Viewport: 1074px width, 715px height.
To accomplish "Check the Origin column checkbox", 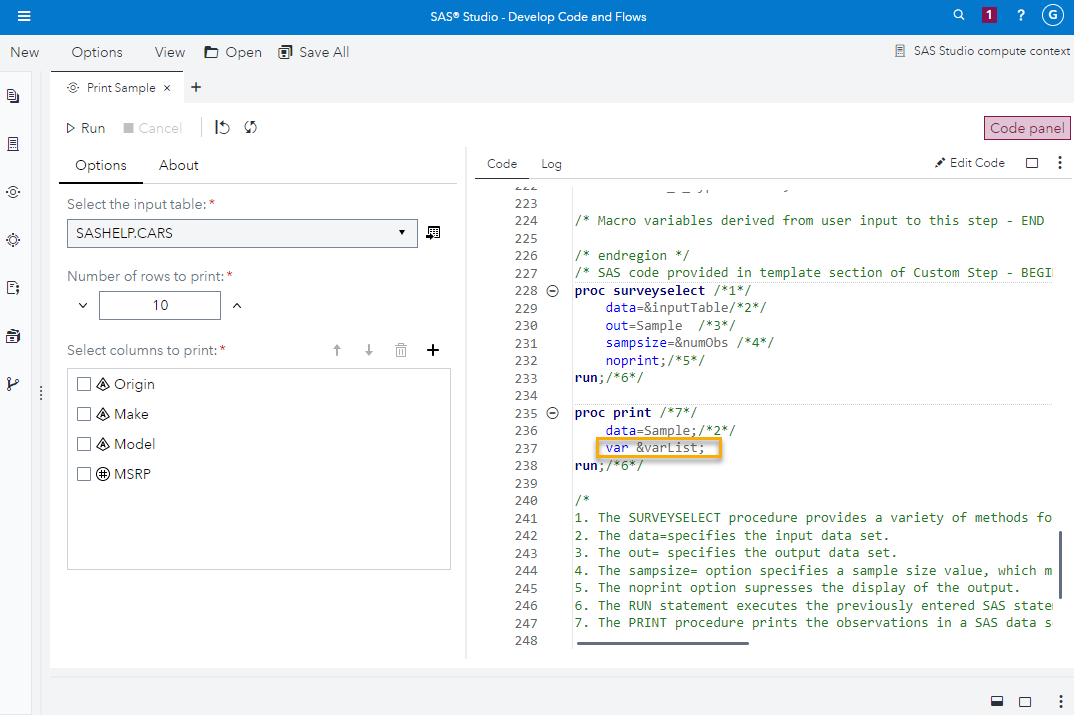I will [x=84, y=383].
